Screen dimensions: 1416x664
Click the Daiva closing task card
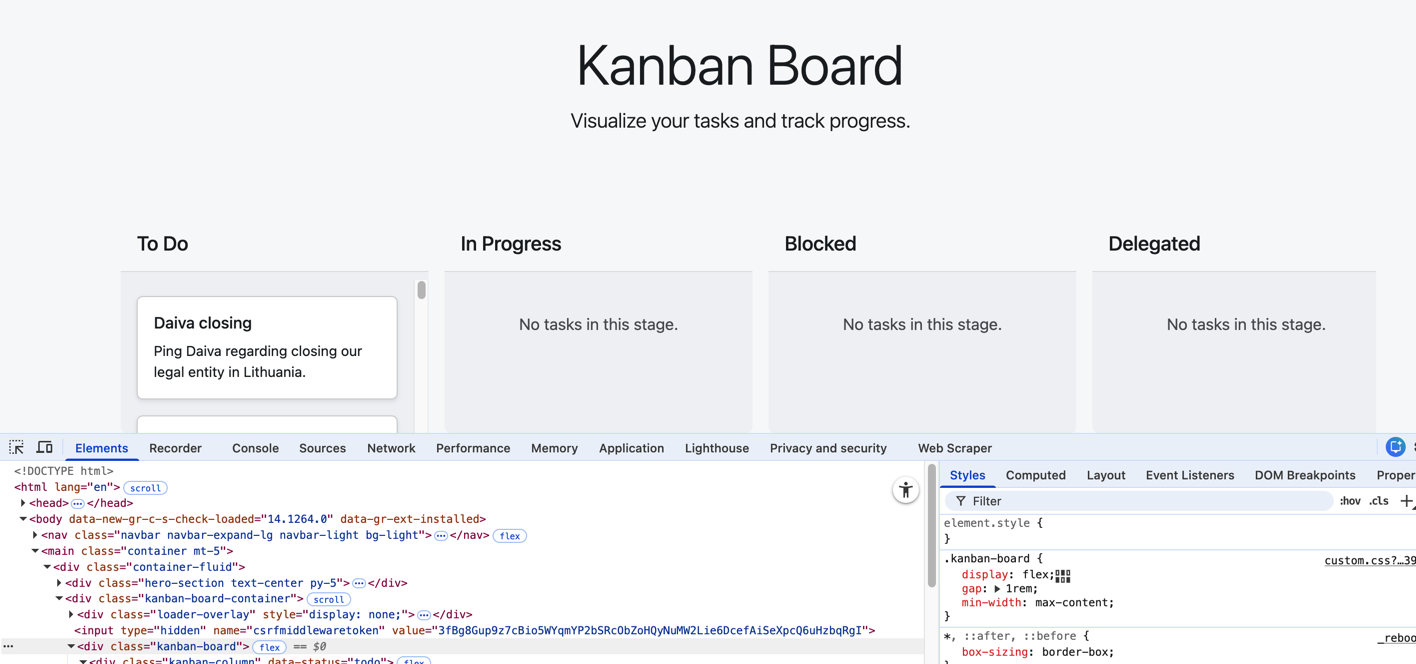point(267,347)
